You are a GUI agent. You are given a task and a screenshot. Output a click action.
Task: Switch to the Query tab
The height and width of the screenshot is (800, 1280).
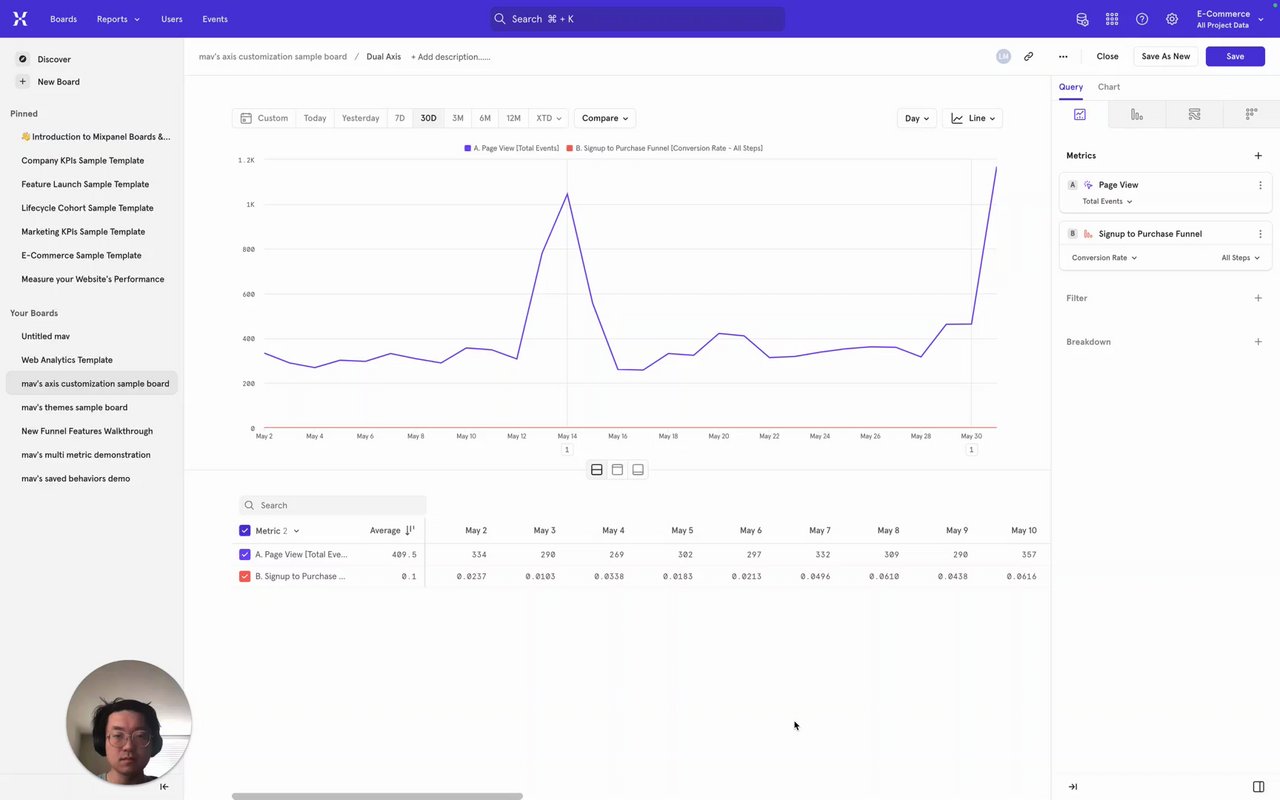pos(1071,87)
